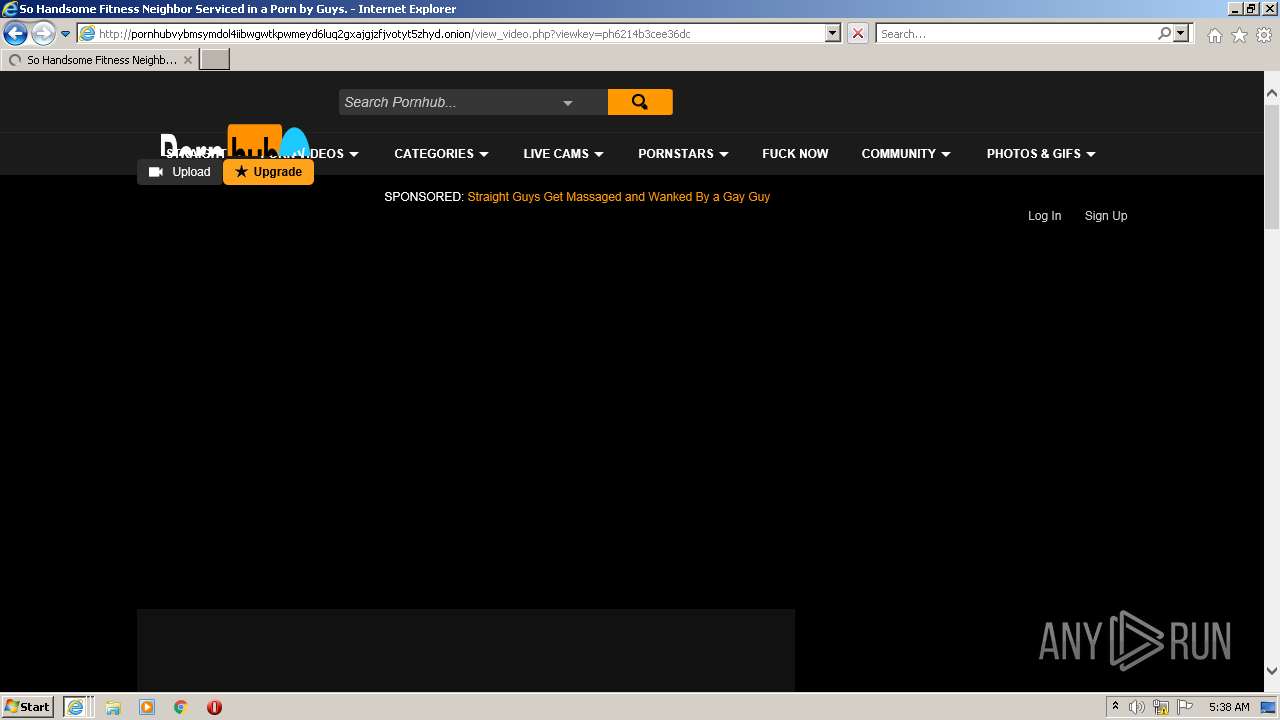
Task: Open the LIVE CAMS menu
Action: 563,154
